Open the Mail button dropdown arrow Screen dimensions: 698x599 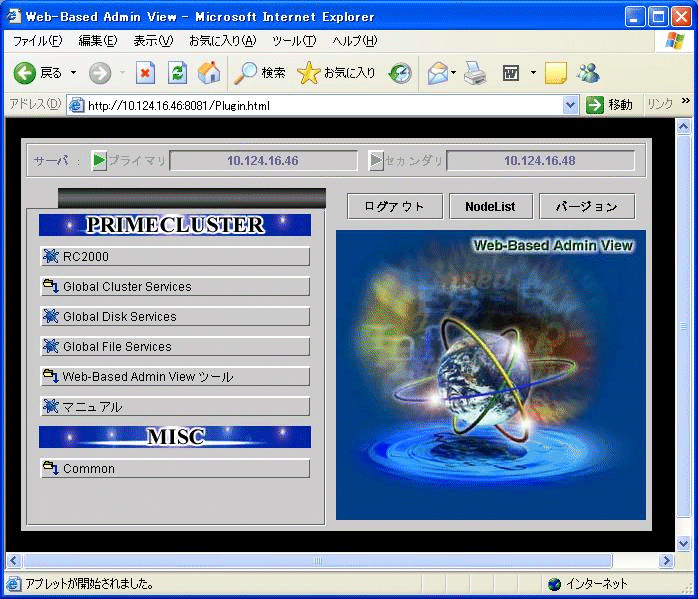(x=454, y=73)
